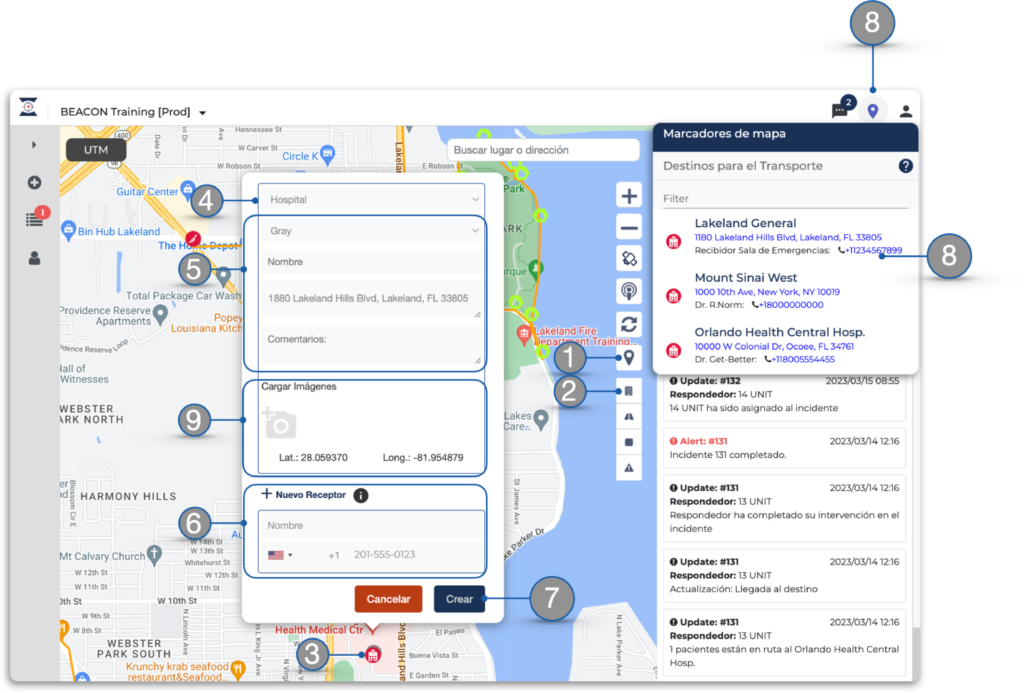Zoom in the map with plus button

629,196
